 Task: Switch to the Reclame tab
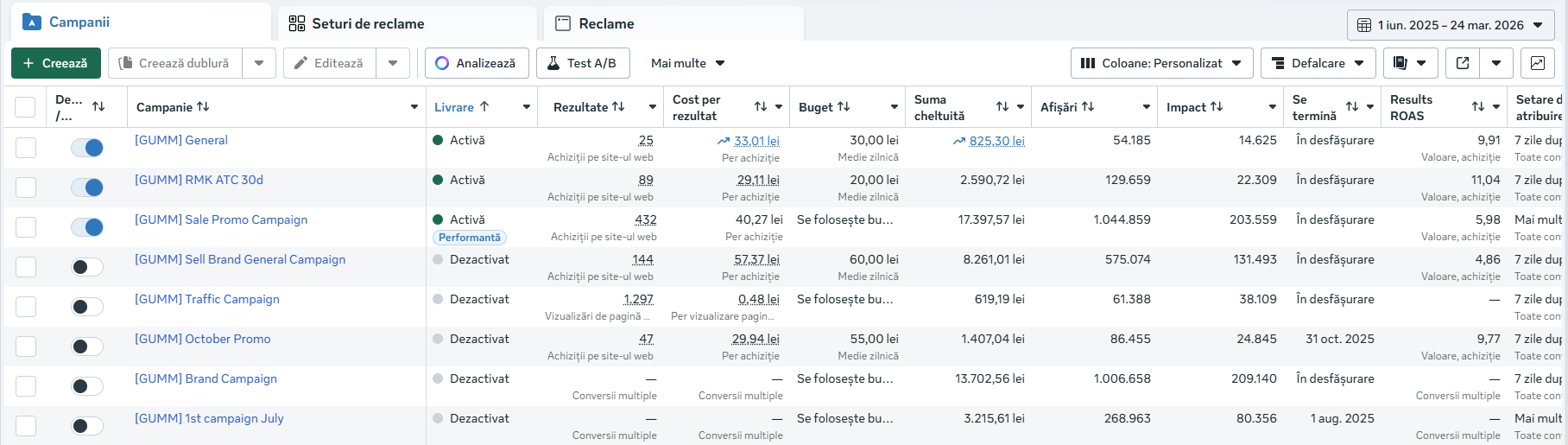606,24
